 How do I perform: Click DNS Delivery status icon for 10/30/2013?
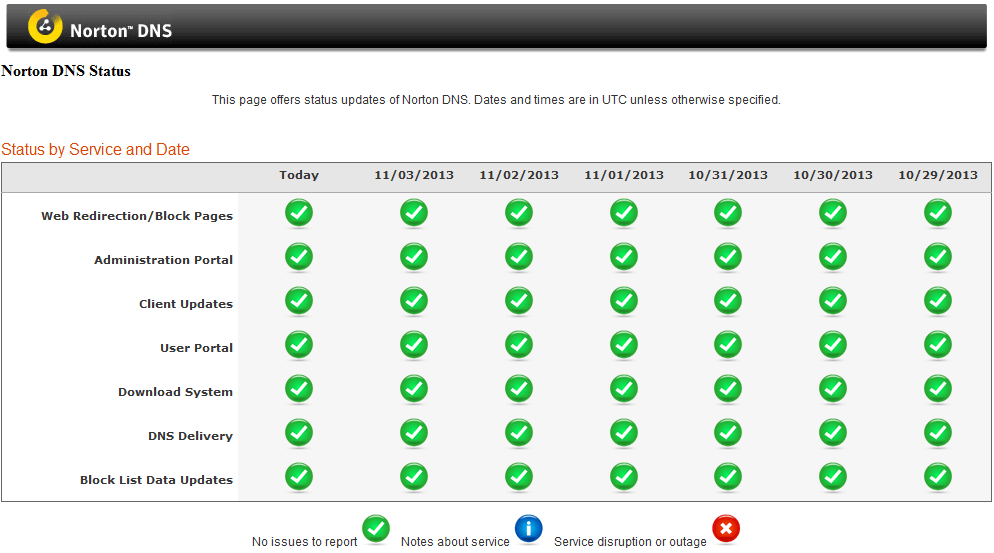(x=833, y=434)
